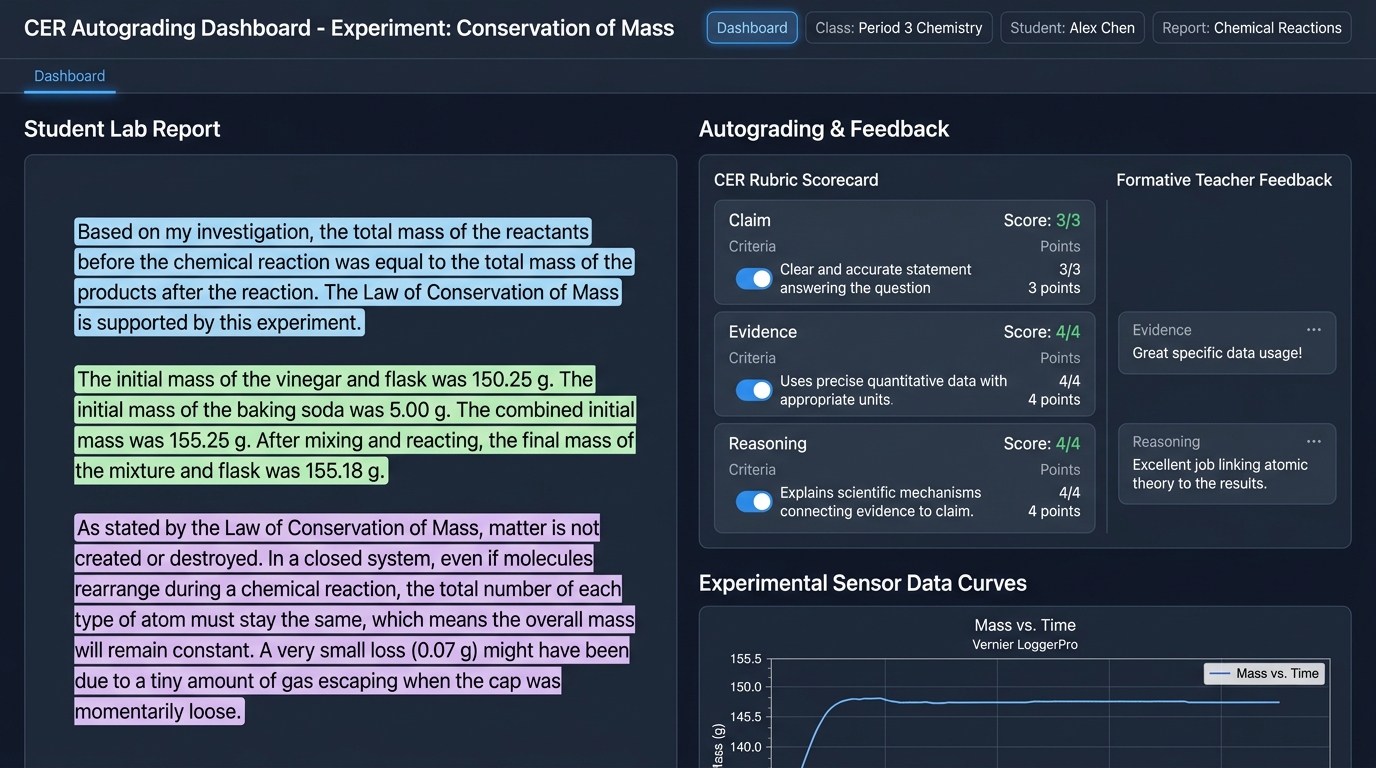The image size is (1376, 768).
Task: Open the Reasoning feedback ellipsis menu
Action: (1313, 442)
